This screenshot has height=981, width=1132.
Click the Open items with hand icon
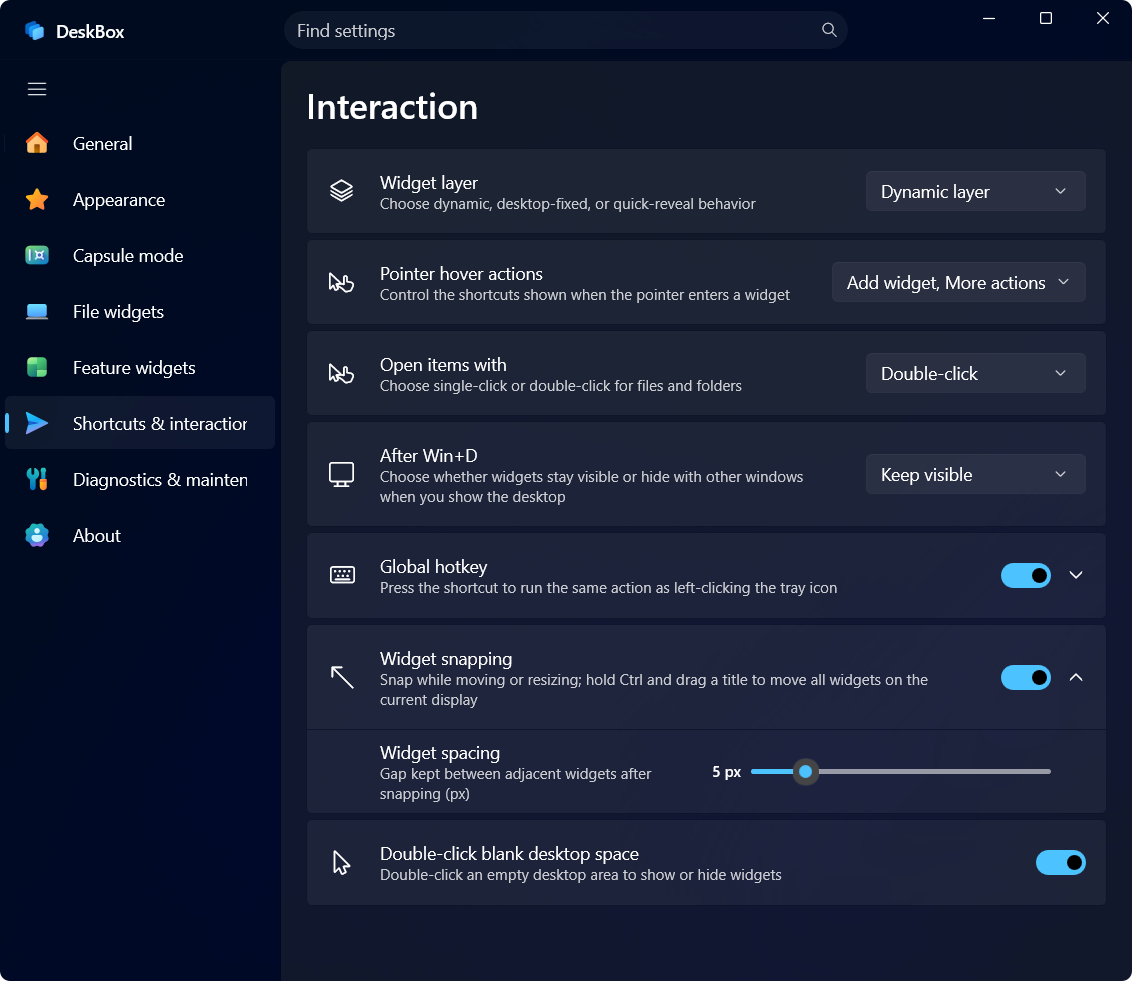pyautogui.click(x=341, y=373)
